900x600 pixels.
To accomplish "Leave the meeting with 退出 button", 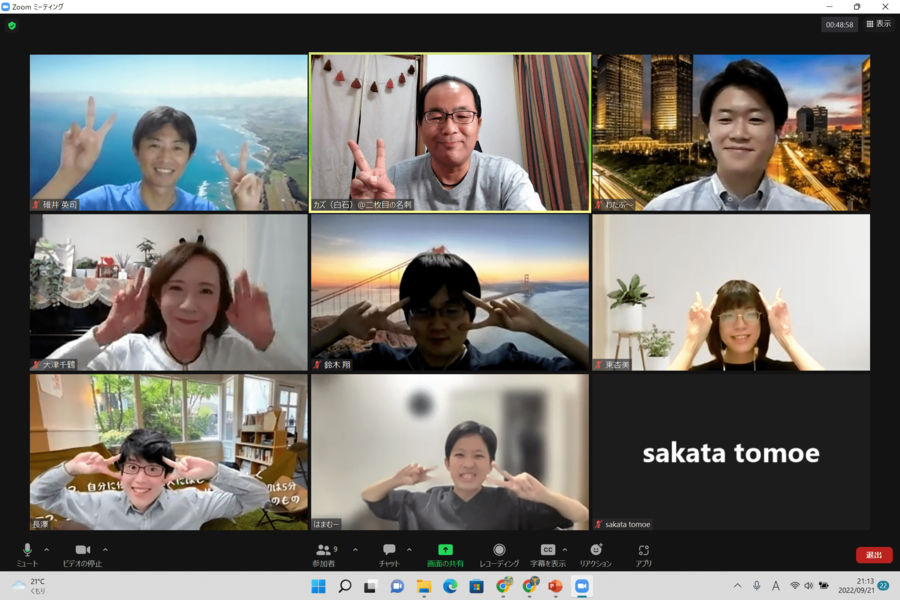I will (x=873, y=555).
